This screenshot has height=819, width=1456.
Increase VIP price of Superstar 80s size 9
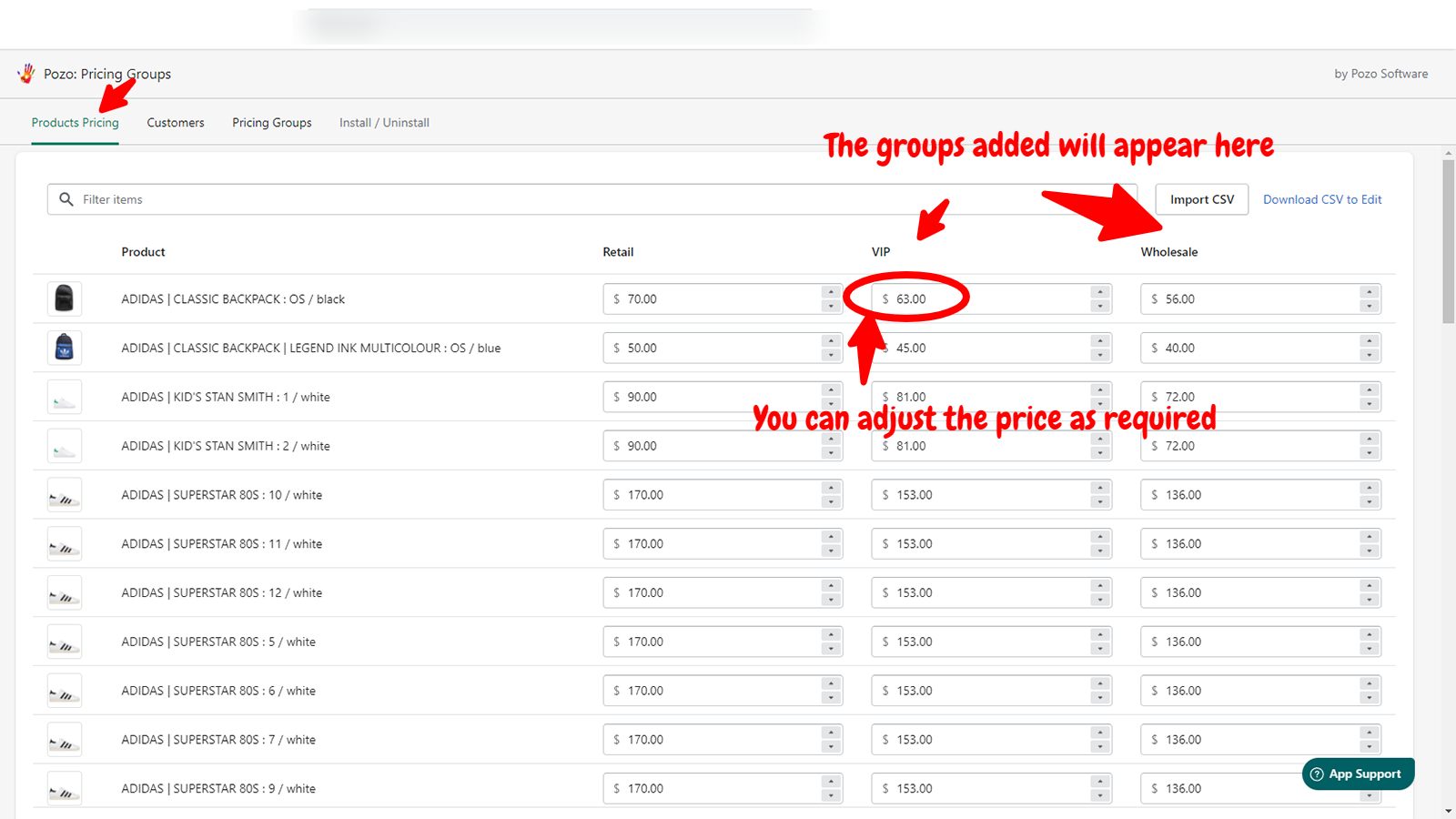point(1100,782)
